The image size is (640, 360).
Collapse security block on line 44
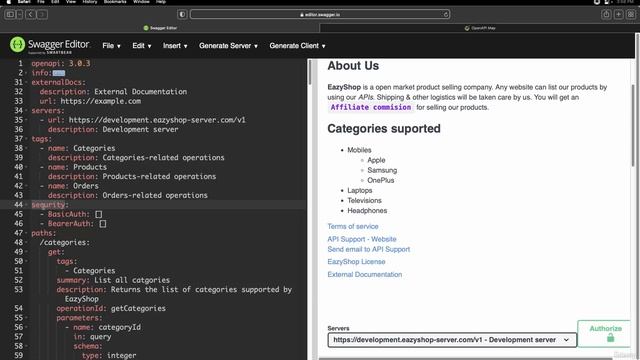26,205
